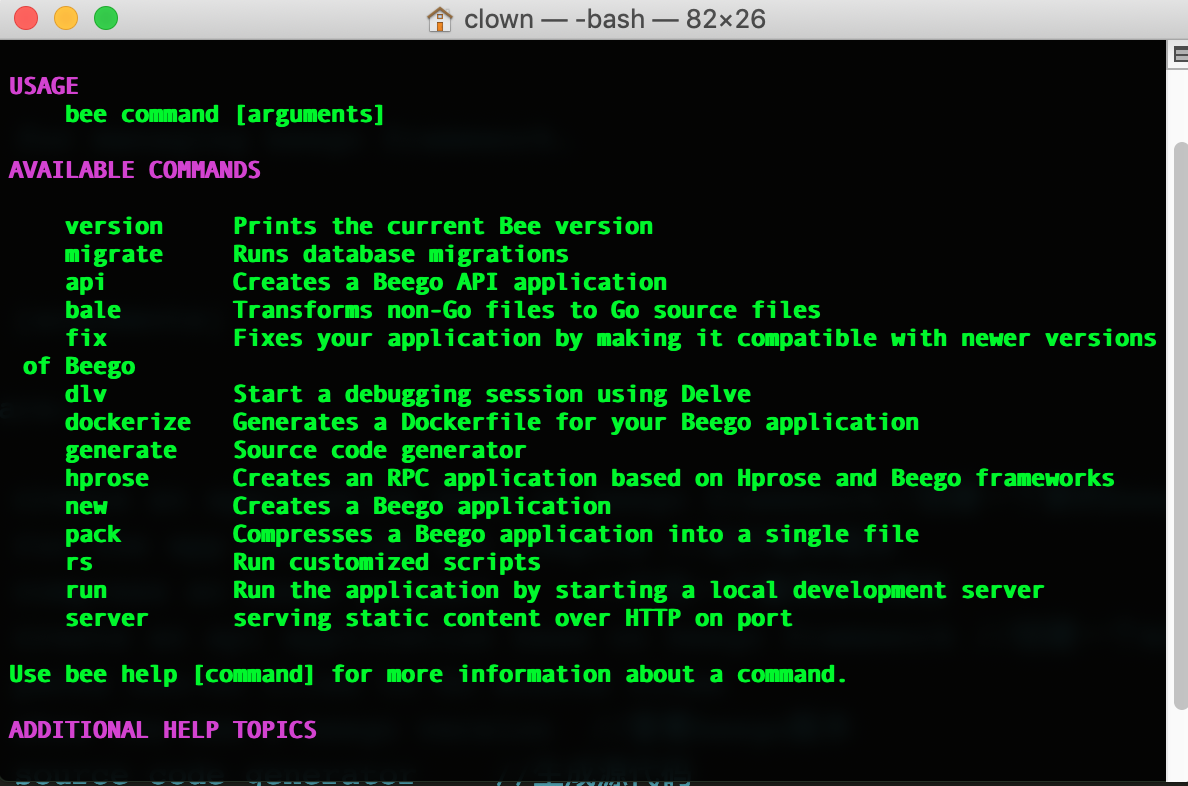Click the "fix" command name

tap(86, 338)
